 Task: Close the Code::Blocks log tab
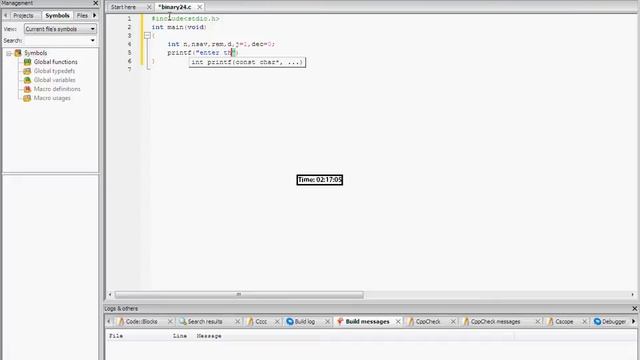coord(170,322)
